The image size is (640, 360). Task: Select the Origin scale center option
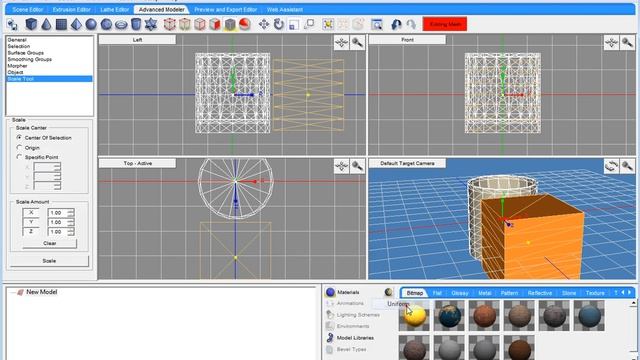point(19,147)
